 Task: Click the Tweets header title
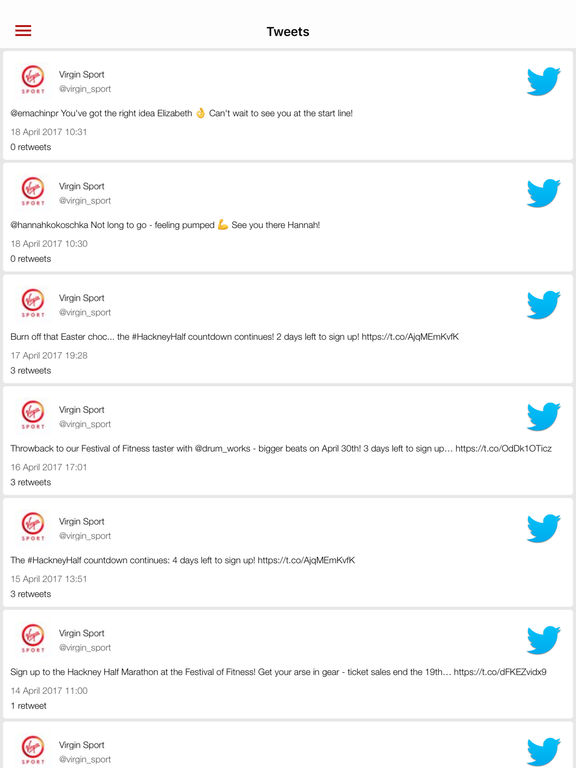pos(288,31)
